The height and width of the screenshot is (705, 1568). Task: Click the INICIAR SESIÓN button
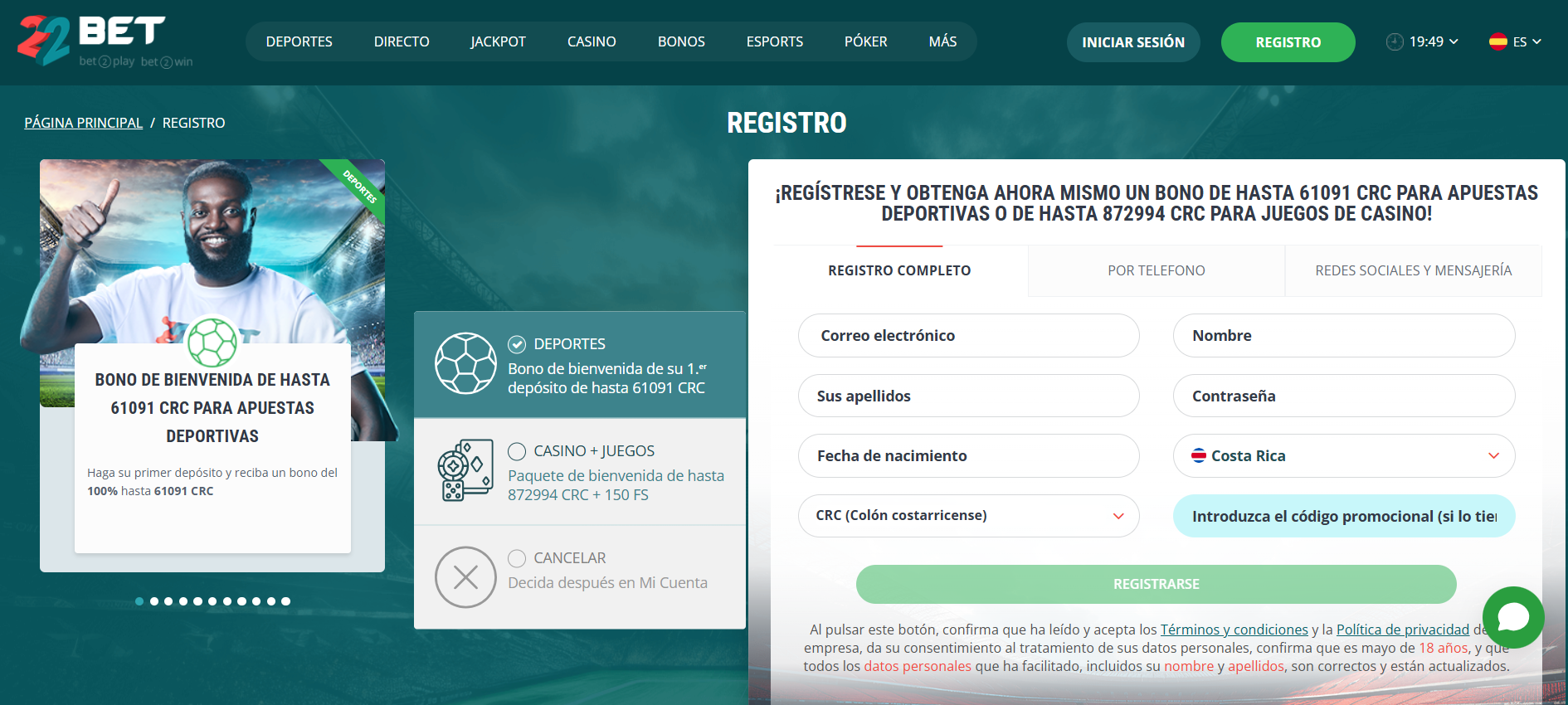[1133, 42]
